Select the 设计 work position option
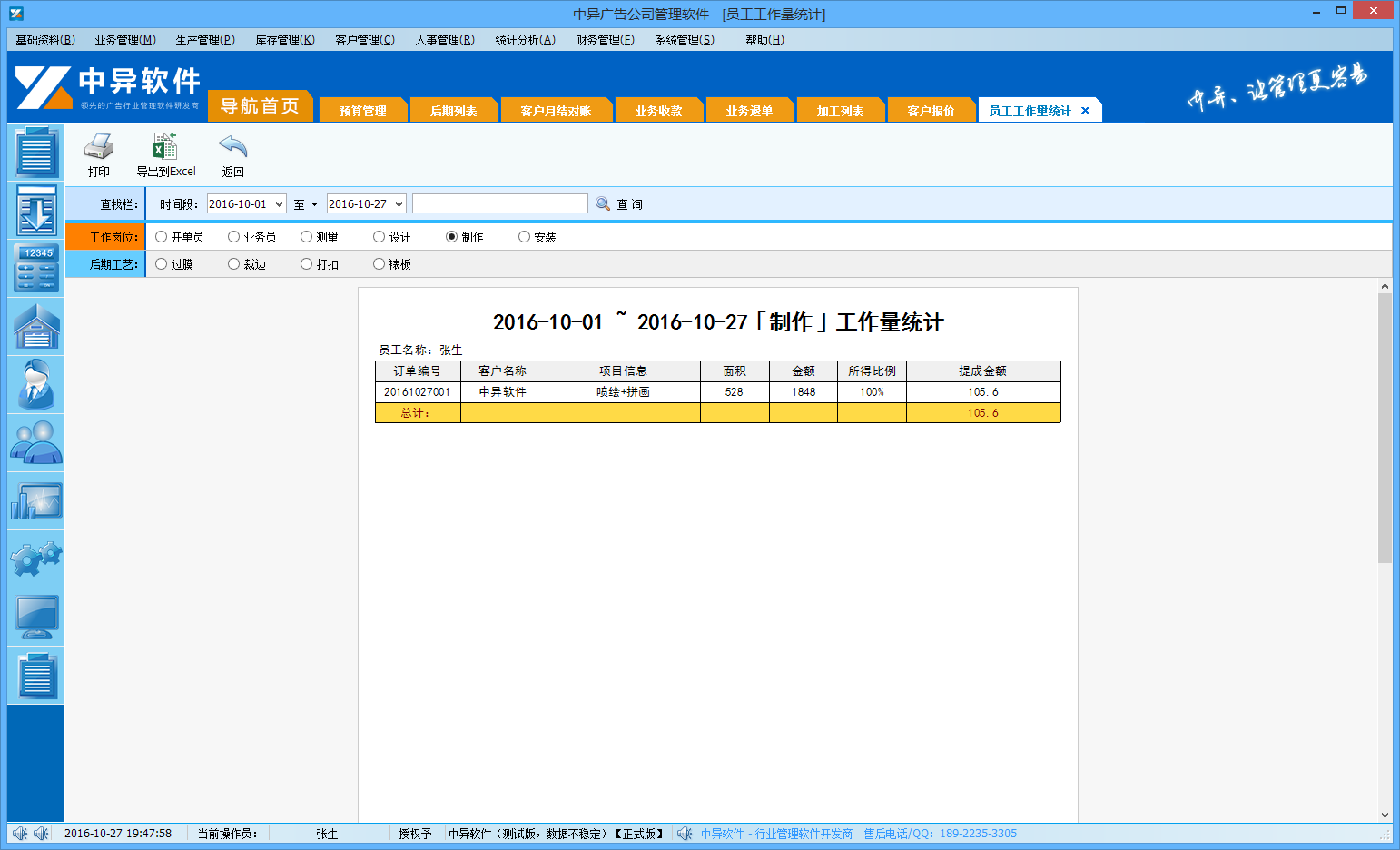This screenshot has height=850, width=1400. tap(379, 236)
